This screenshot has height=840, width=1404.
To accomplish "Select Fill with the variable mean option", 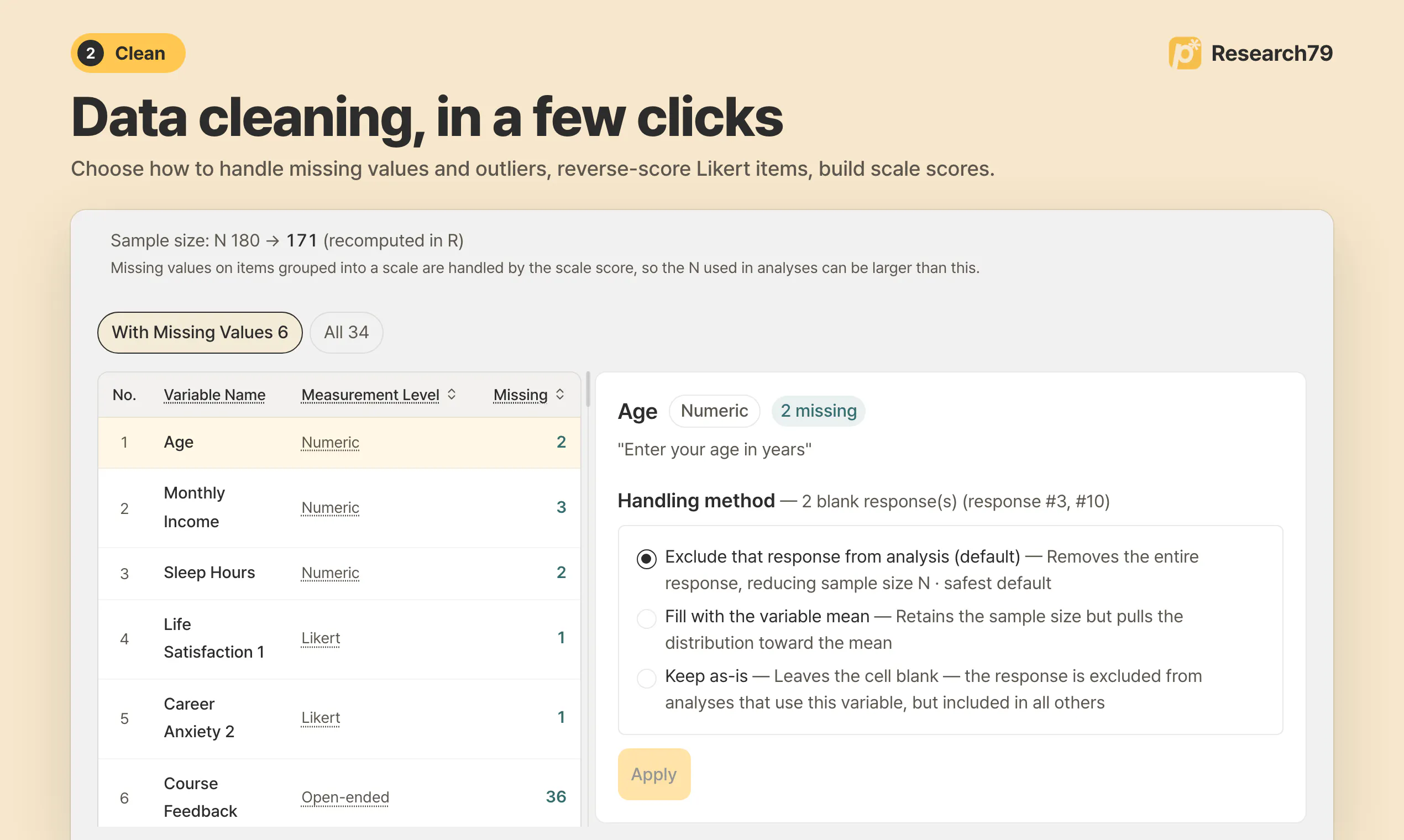I will 646,618.
